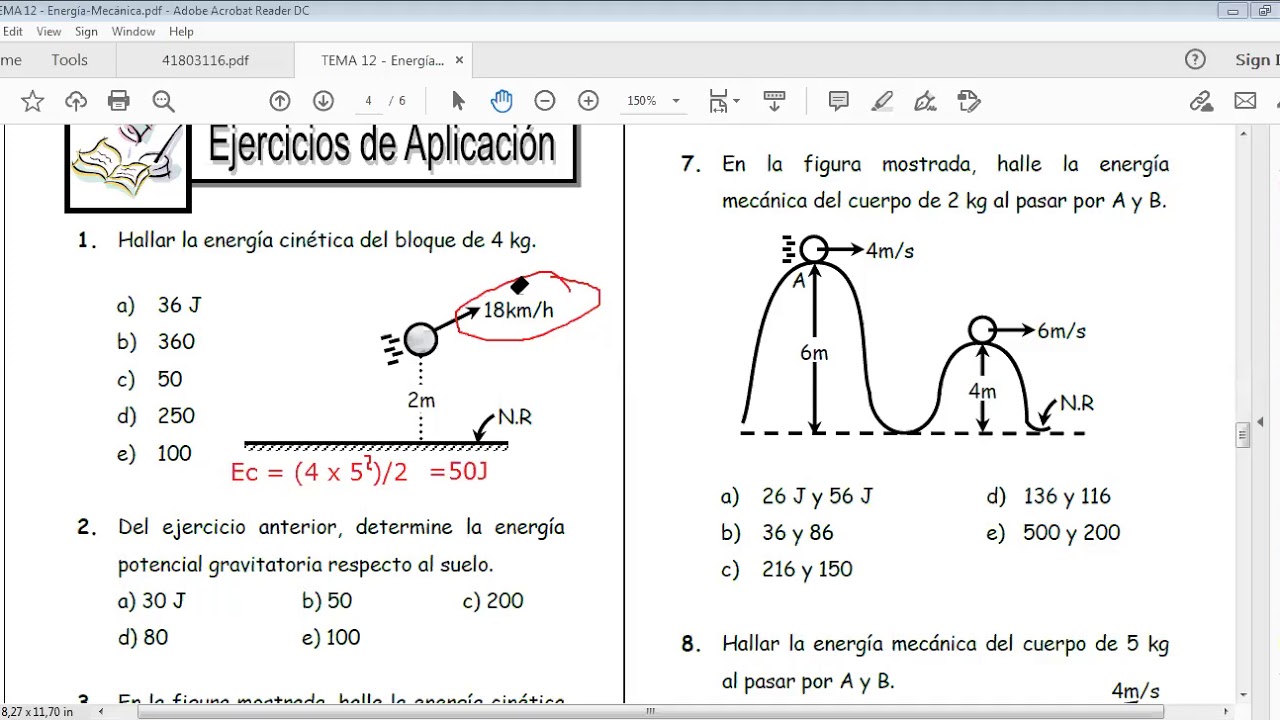1280x720 pixels.
Task: Click answer c) 200 in exercise 2
Action: pyautogui.click(x=493, y=601)
